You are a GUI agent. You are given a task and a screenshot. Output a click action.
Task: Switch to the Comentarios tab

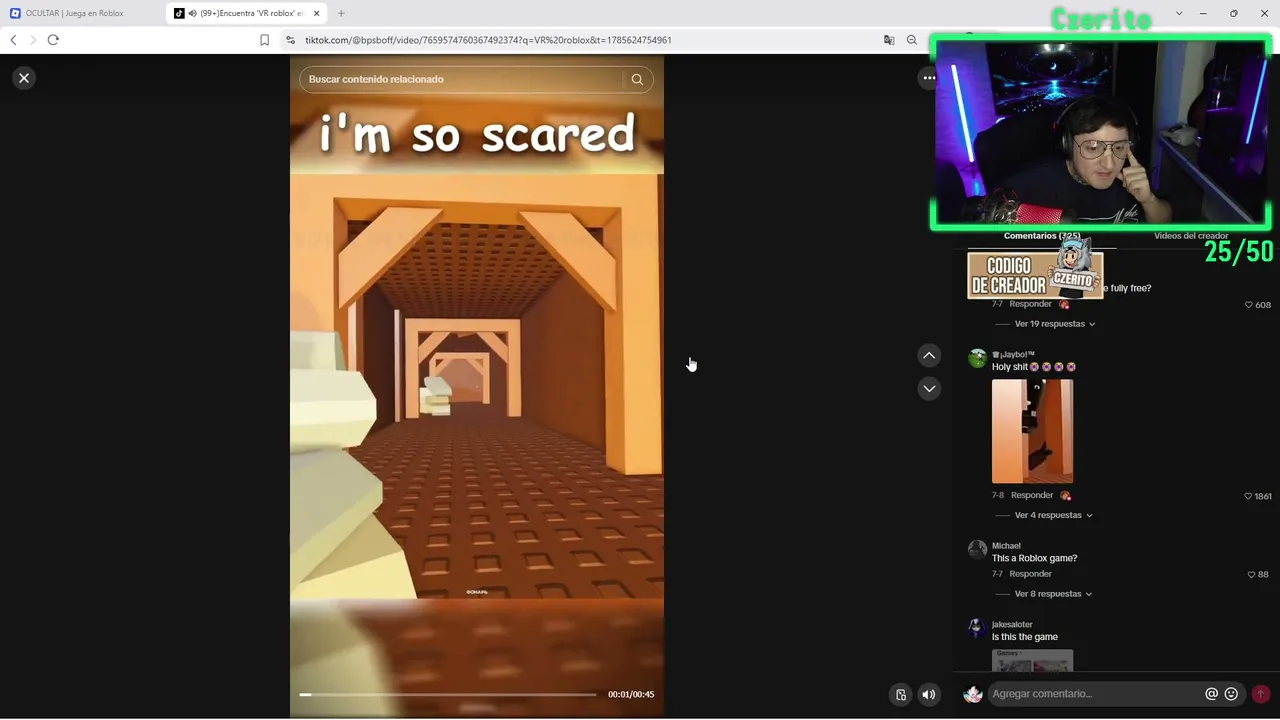point(1041,236)
